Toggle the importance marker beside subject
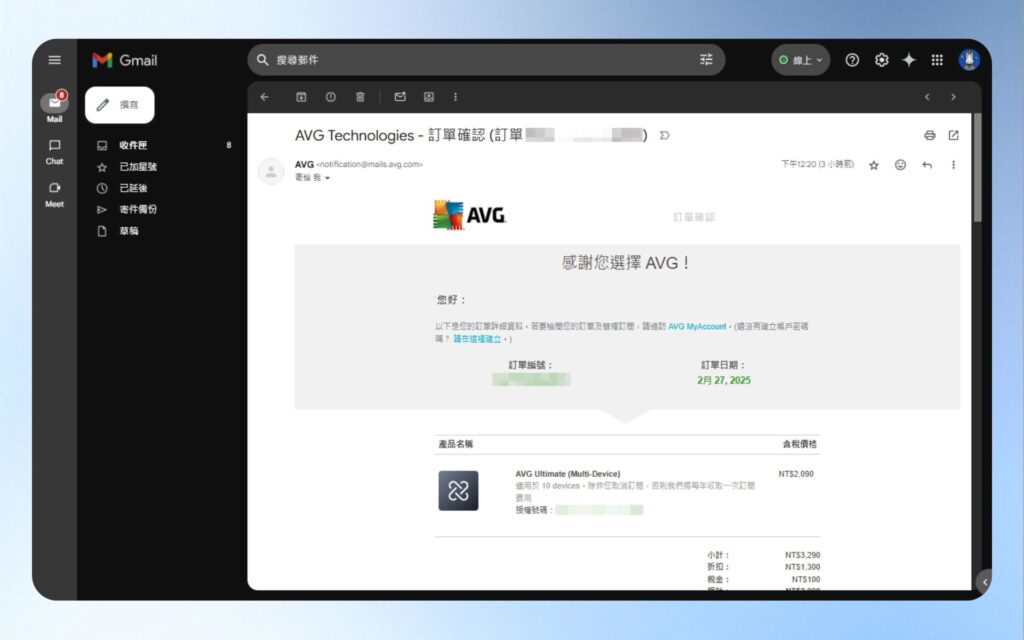 (665, 135)
